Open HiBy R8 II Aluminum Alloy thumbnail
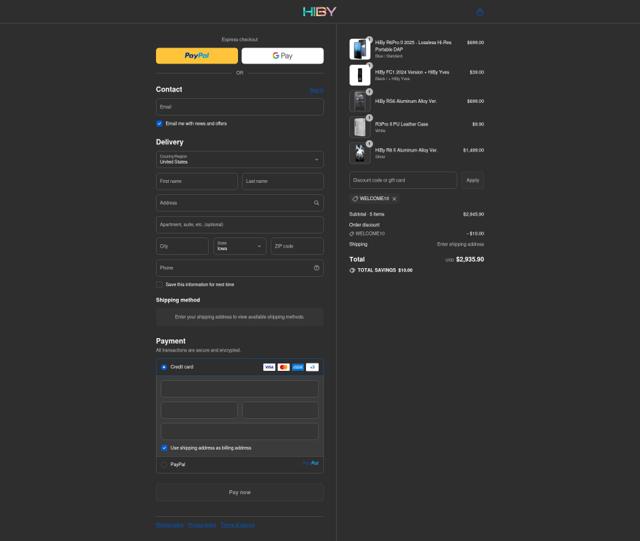 tap(360, 153)
